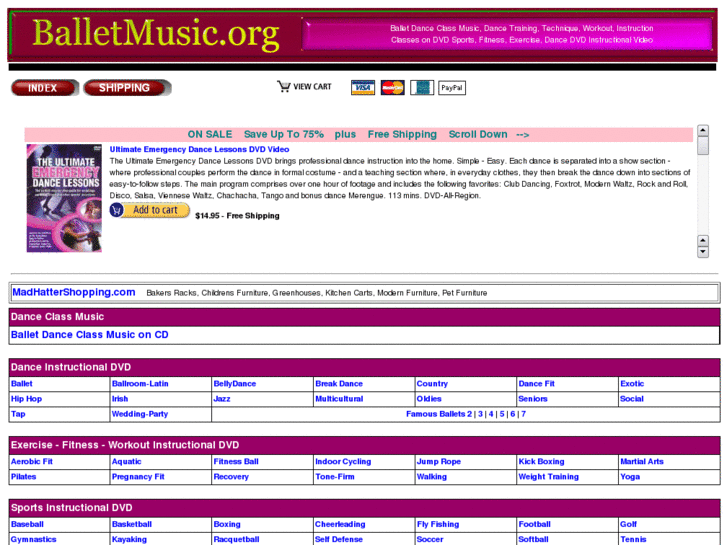Open the Exotic dance category

click(632, 384)
